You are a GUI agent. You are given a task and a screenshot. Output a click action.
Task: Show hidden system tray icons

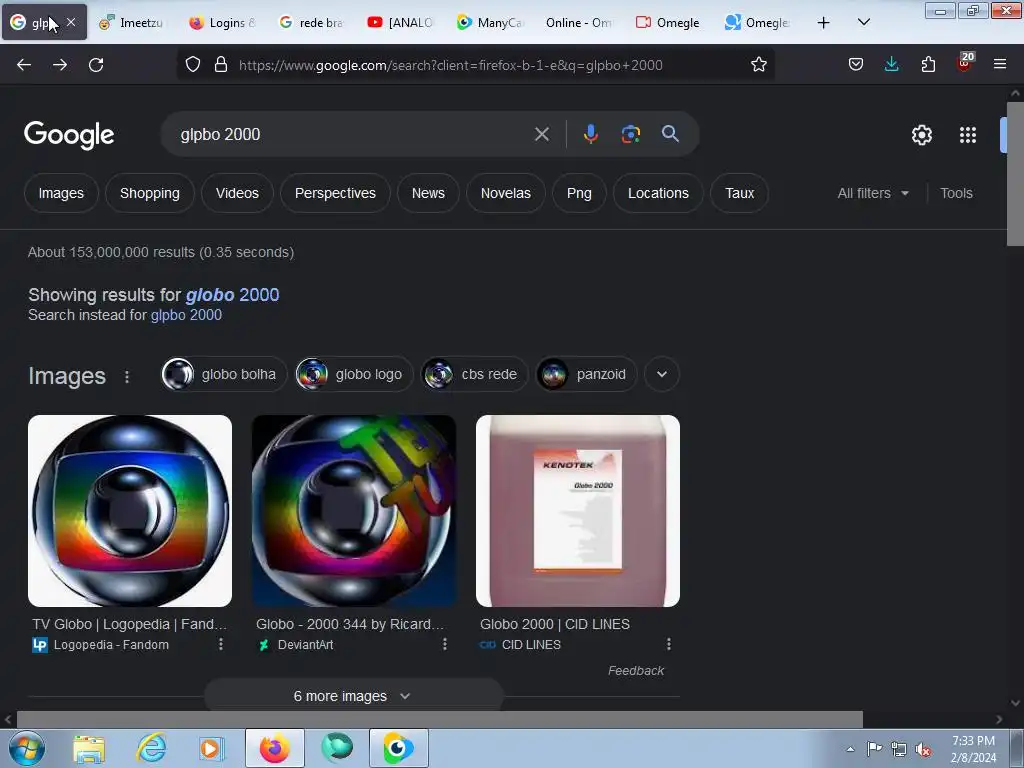[850, 749]
